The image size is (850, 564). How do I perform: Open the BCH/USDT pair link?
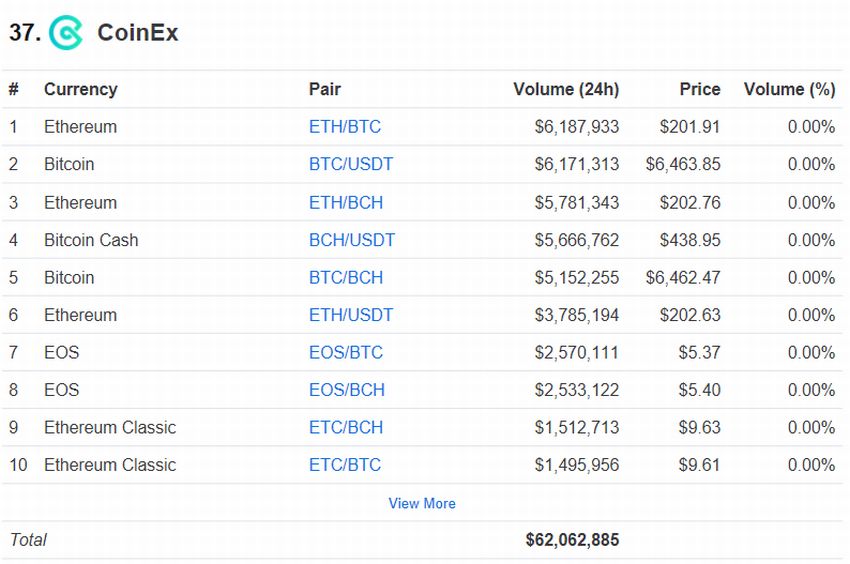point(352,240)
